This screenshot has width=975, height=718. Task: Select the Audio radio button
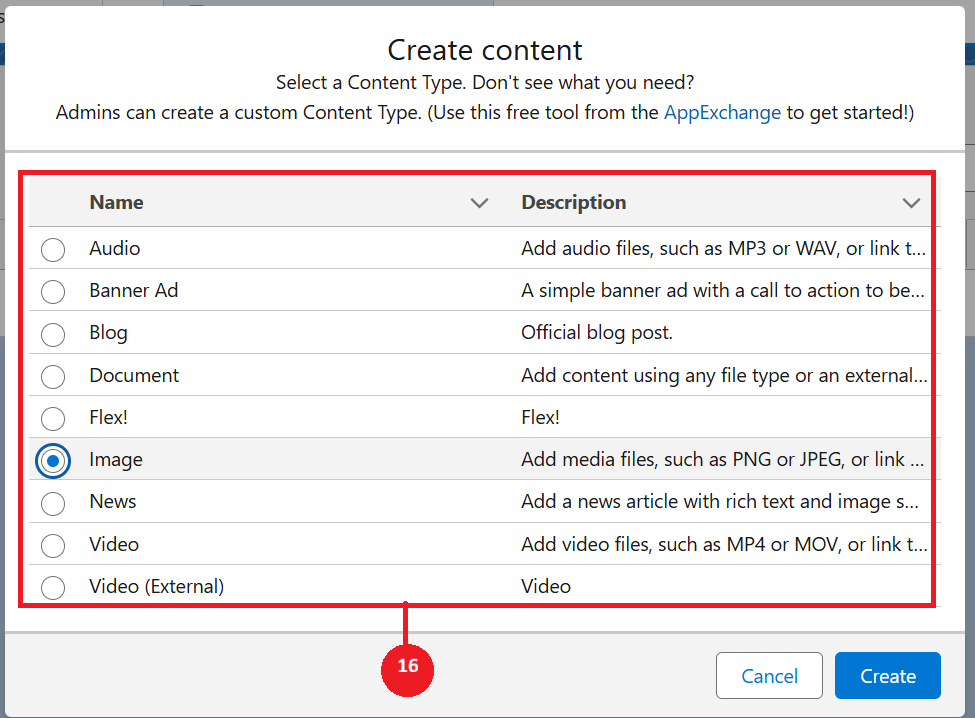pos(53,249)
